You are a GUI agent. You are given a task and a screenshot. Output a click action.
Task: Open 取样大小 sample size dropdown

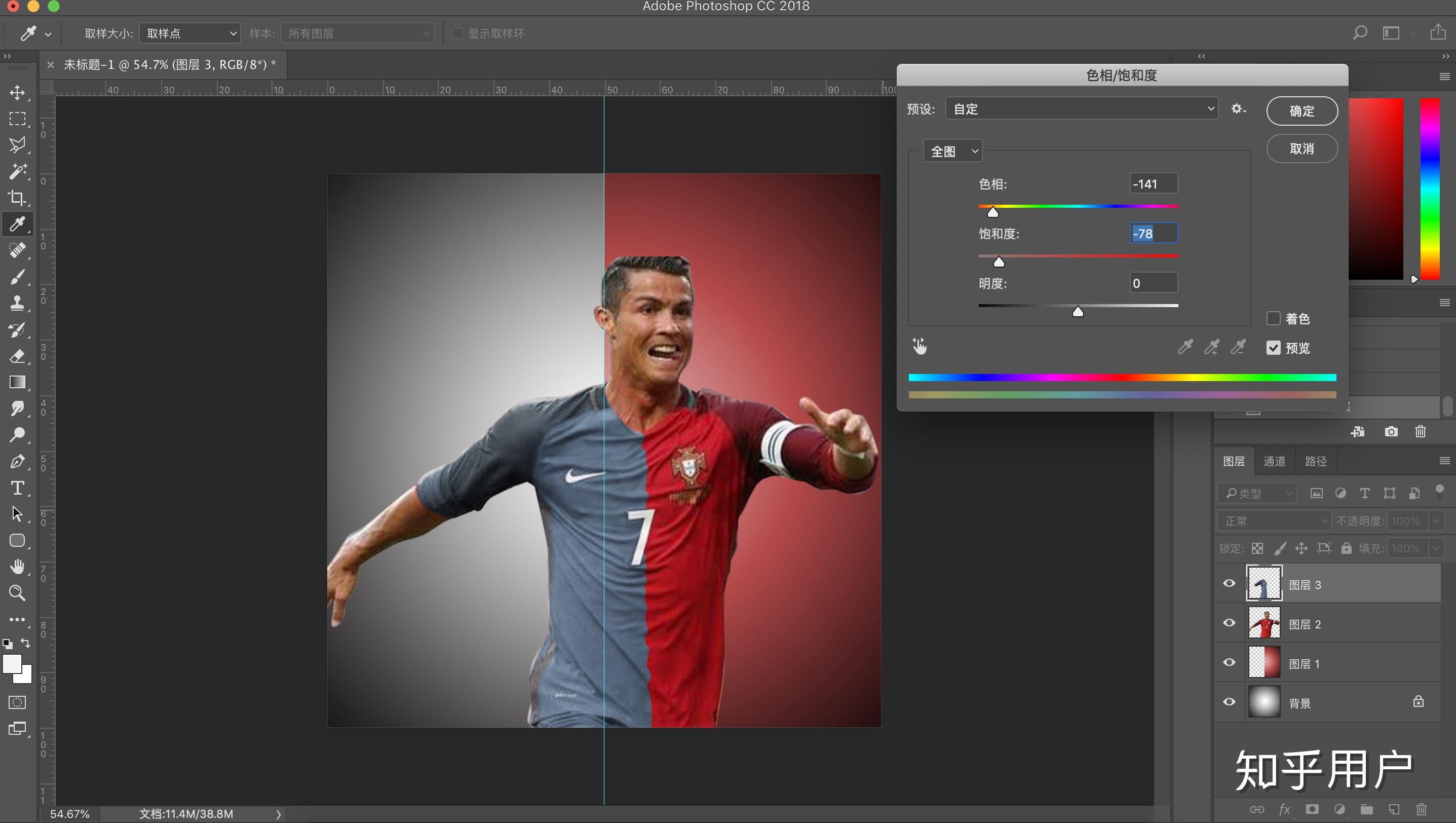coord(190,33)
